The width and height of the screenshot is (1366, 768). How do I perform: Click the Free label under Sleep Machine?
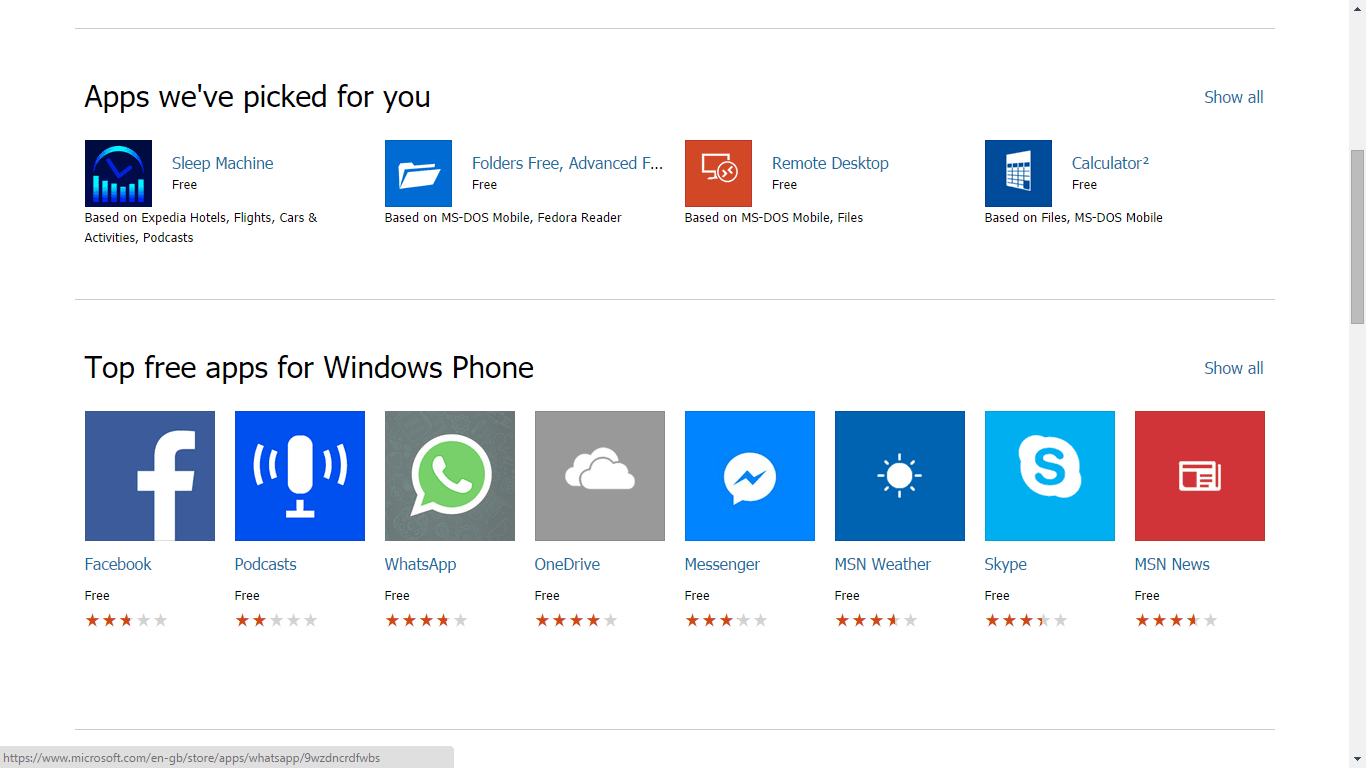click(x=184, y=185)
